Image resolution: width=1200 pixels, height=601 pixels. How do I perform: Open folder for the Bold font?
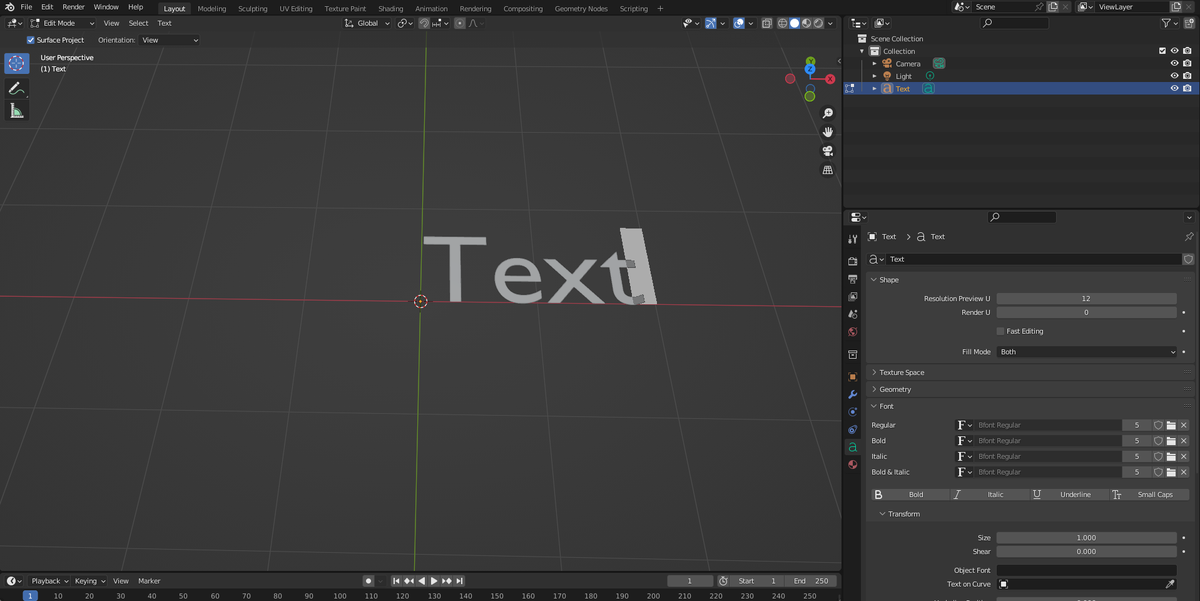click(1171, 441)
